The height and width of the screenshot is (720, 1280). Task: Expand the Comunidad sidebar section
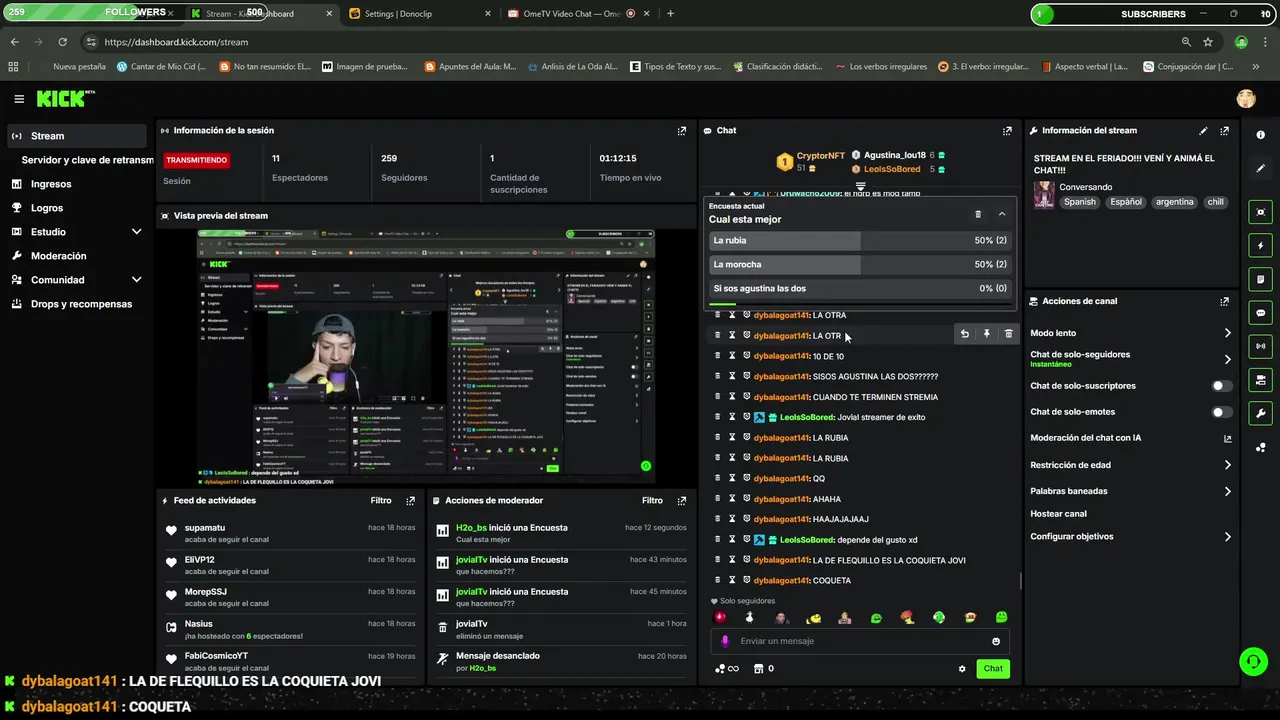pos(78,280)
